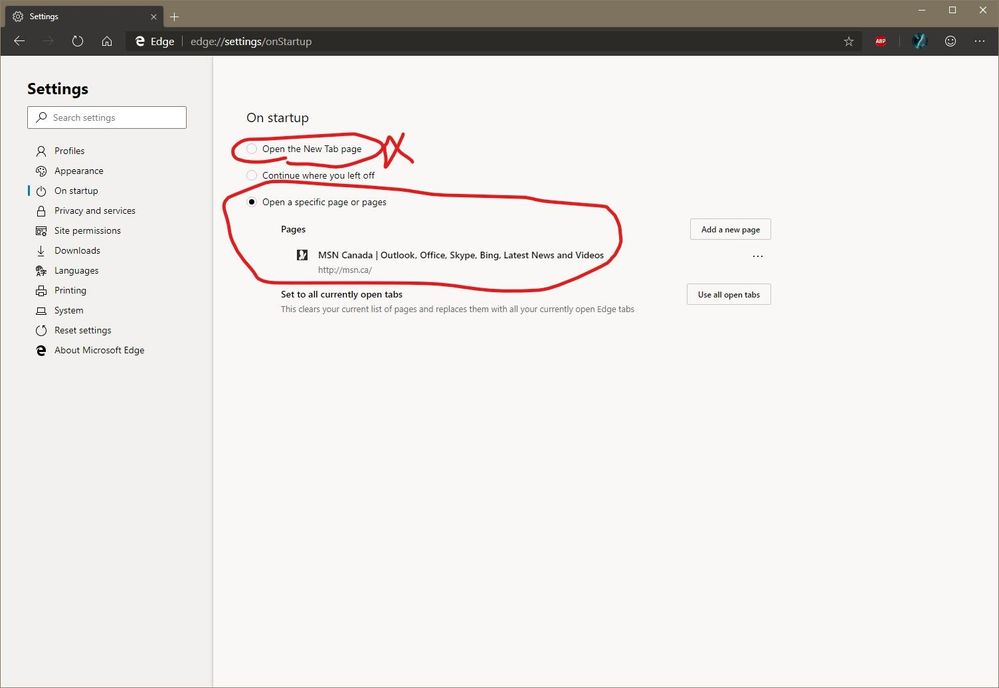Open System settings section
999x688 pixels.
click(x=68, y=310)
